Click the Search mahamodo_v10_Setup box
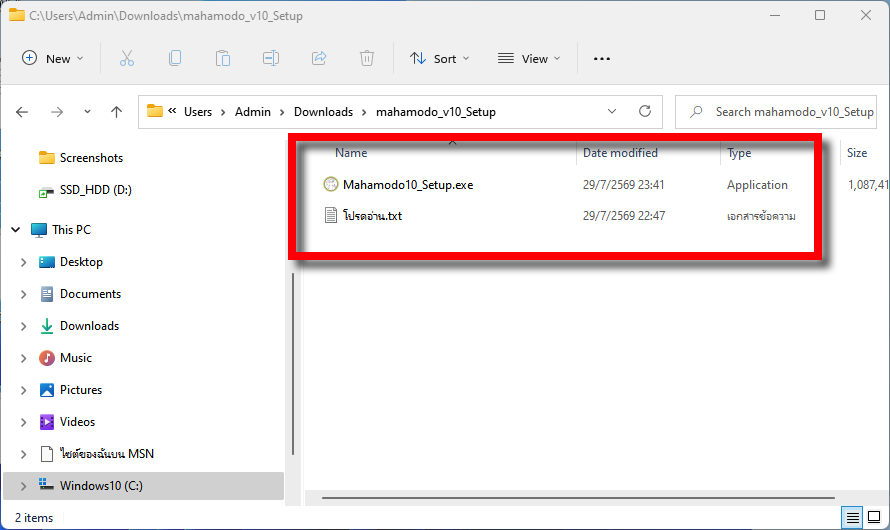Viewport: 890px width, 530px height. tap(776, 112)
